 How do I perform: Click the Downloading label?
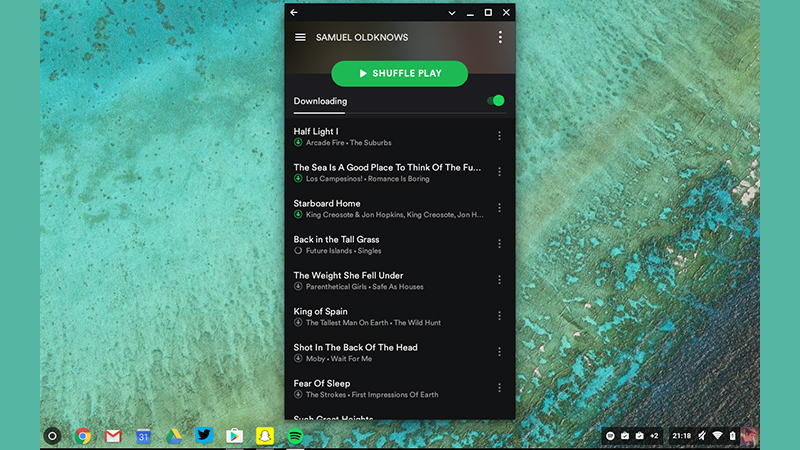pos(320,101)
